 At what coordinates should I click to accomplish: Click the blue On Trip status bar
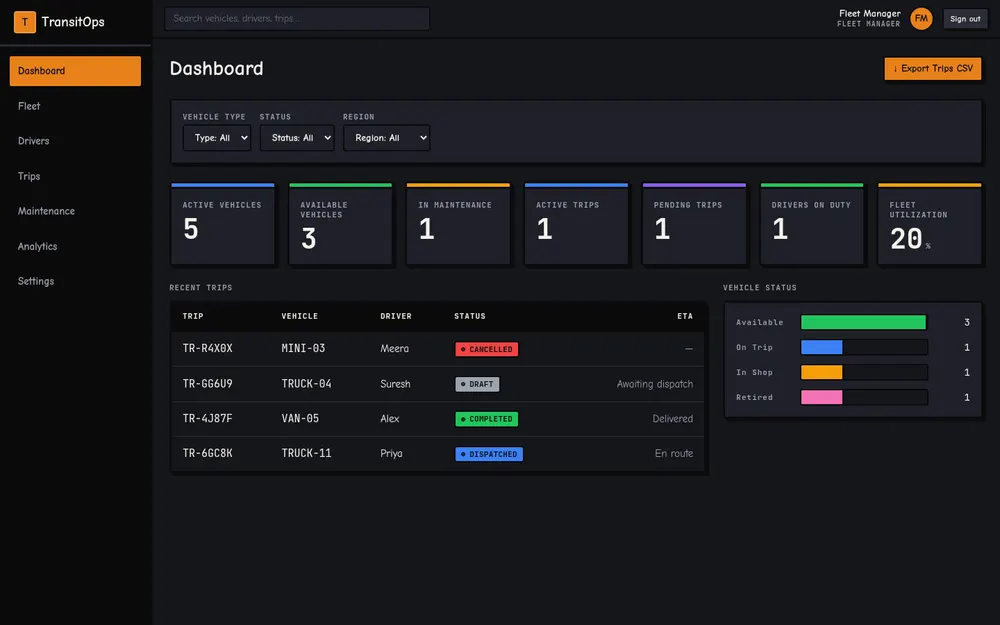tap(822, 347)
